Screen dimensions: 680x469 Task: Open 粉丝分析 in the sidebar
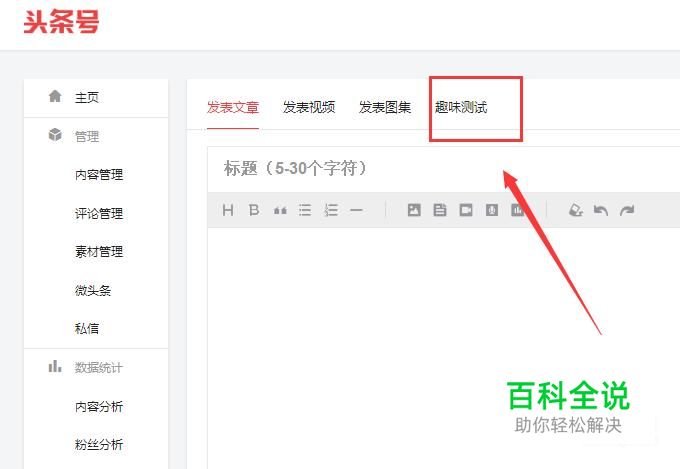coord(99,444)
